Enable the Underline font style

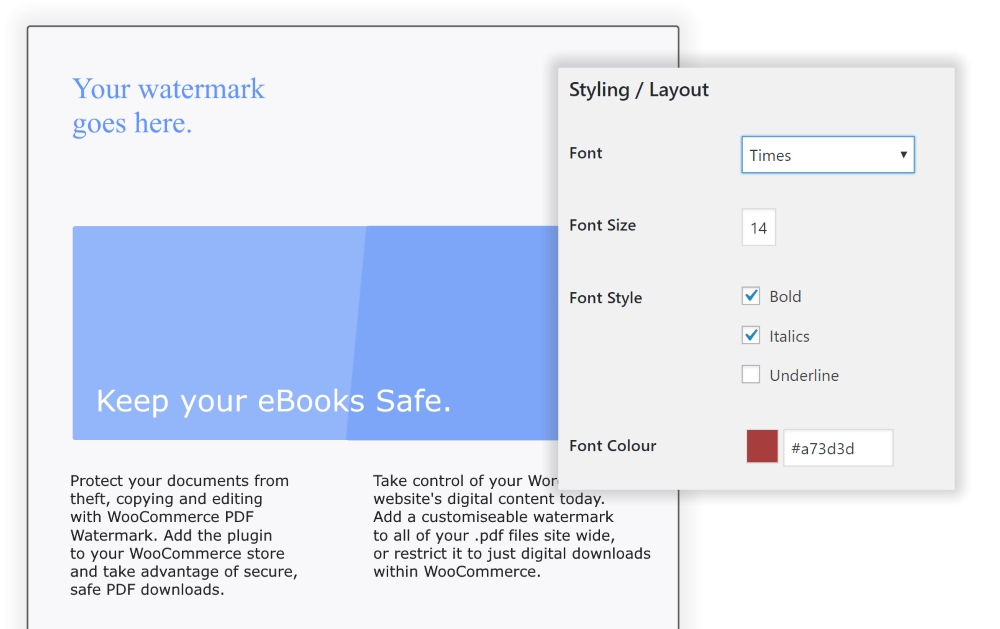click(751, 374)
